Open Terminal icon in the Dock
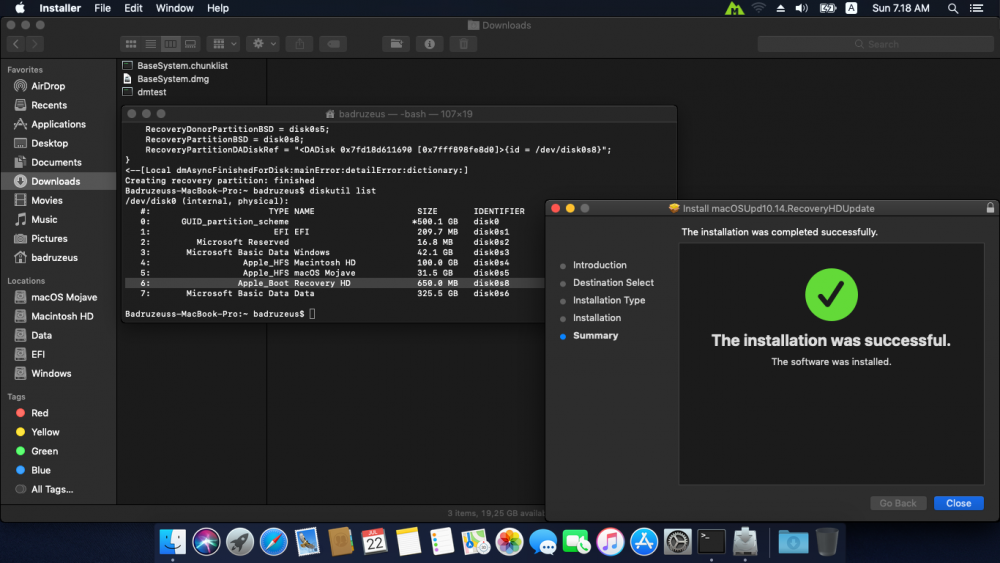Viewport: 1000px width, 563px height. [711, 542]
